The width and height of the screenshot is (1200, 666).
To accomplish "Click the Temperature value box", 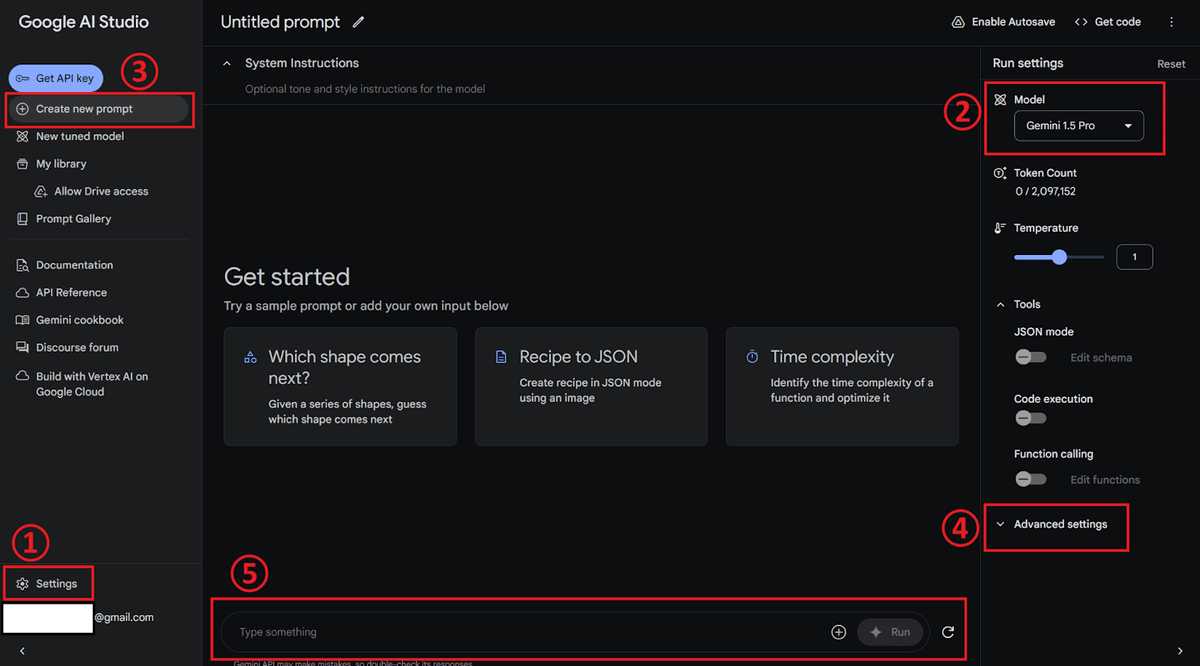I will click(x=1134, y=257).
